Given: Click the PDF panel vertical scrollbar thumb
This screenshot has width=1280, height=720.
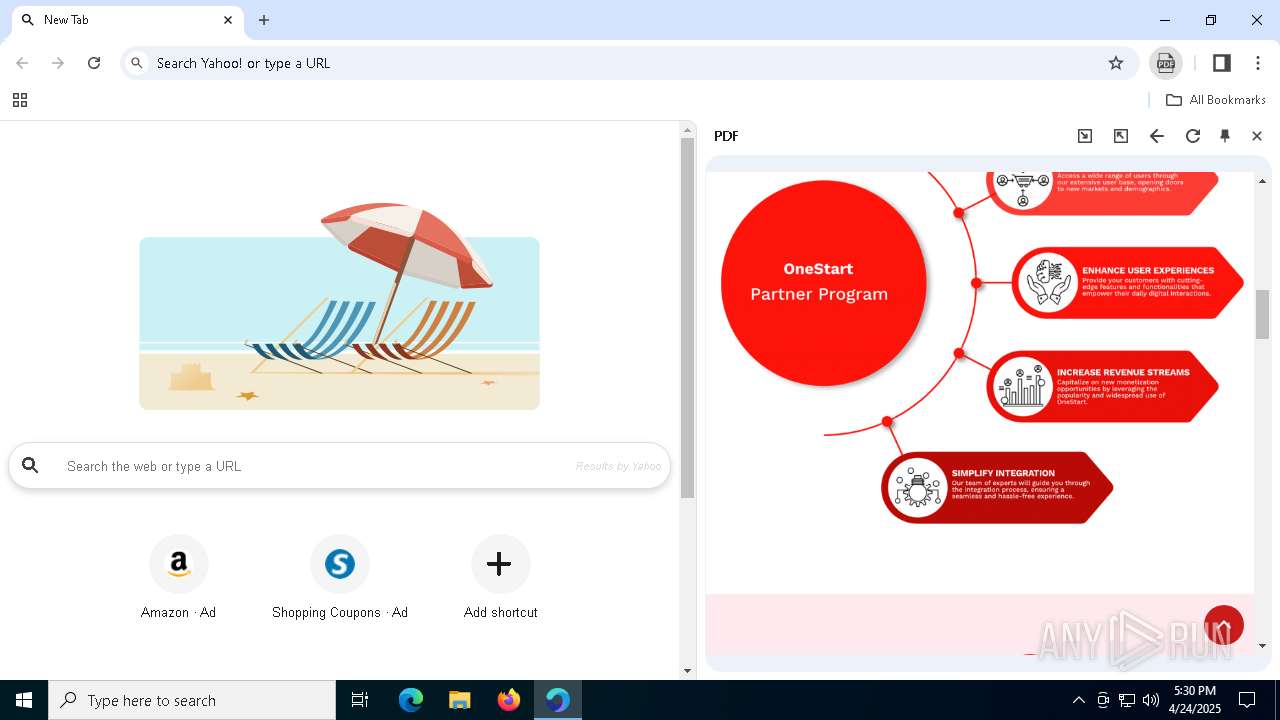Looking at the screenshot, I should pos(1262,314).
